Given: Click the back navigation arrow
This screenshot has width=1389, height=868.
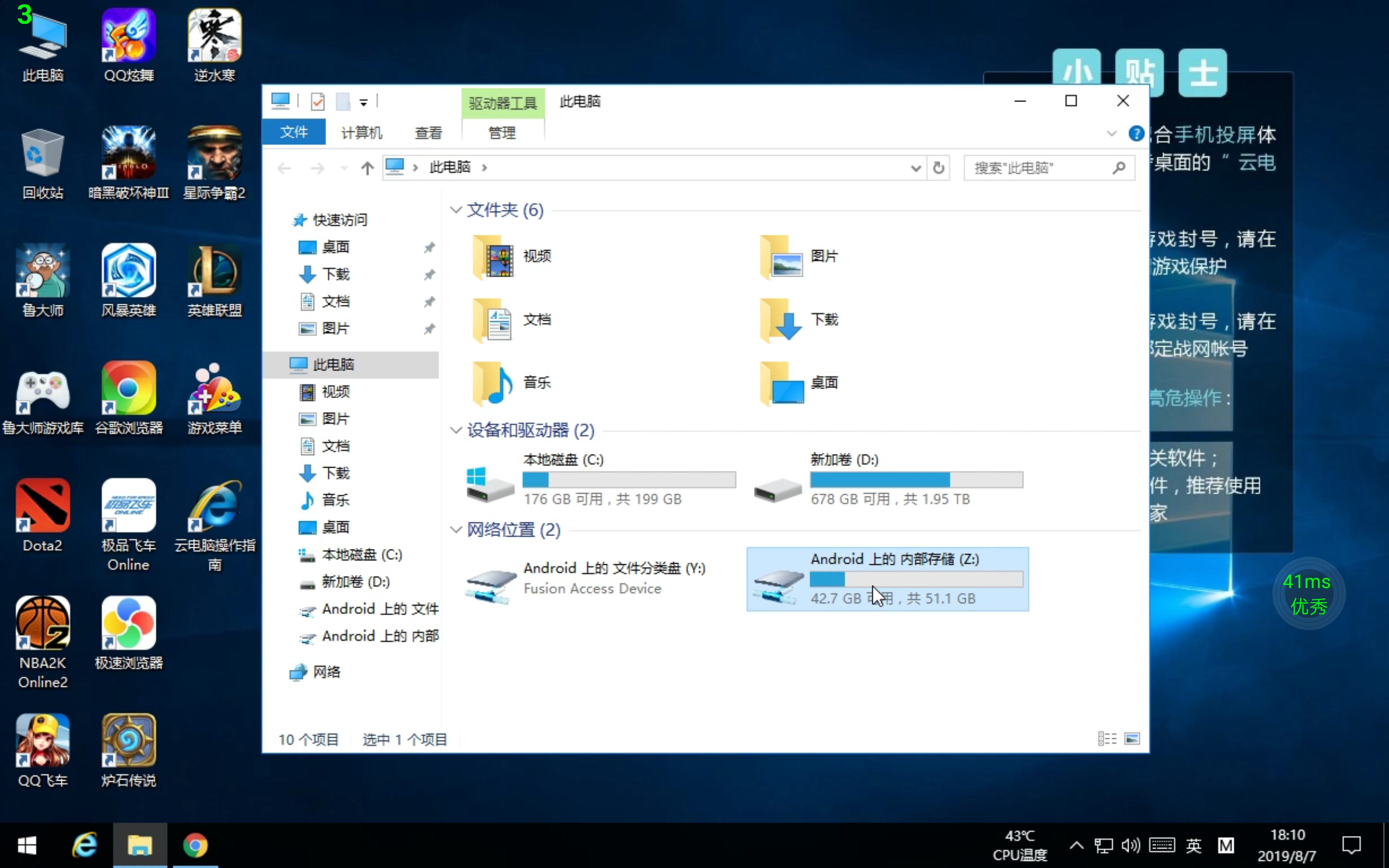Looking at the screenshot, I should click(x=284, y=168).
